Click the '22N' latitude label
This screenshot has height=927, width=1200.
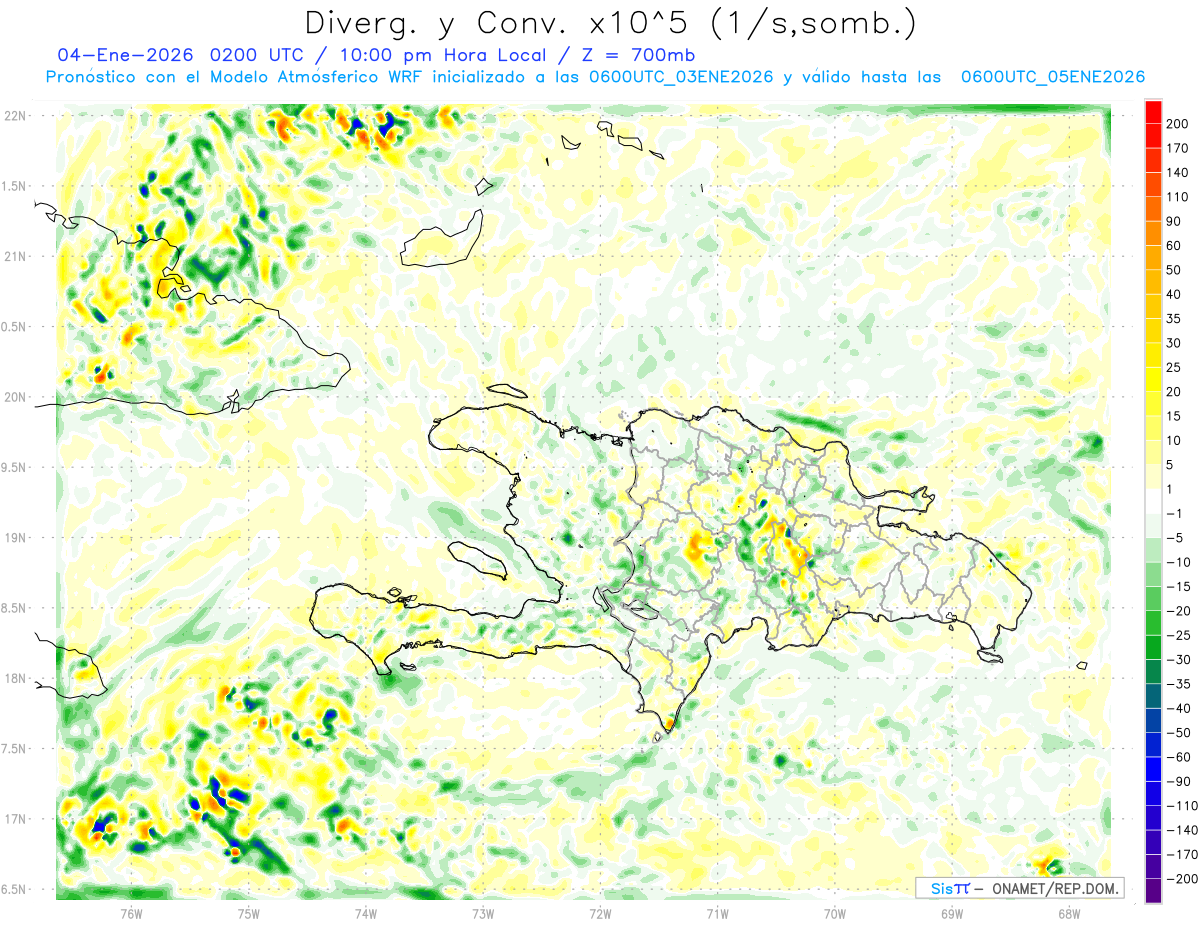click(15, 116)
